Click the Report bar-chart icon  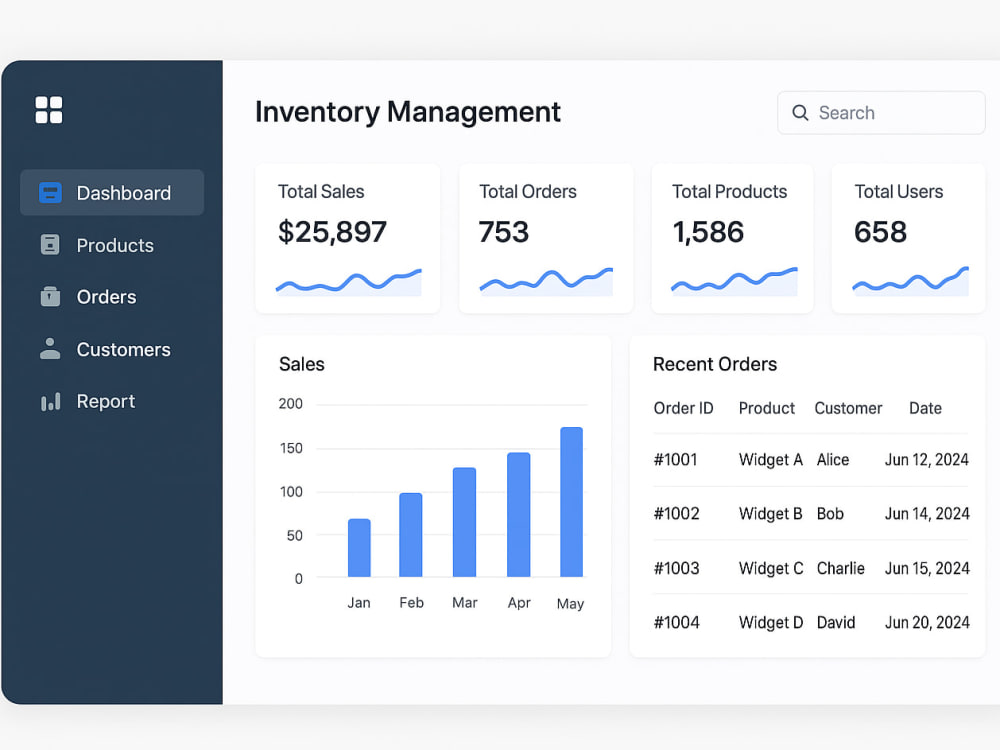pyautogui.click(x=50, y=401)
